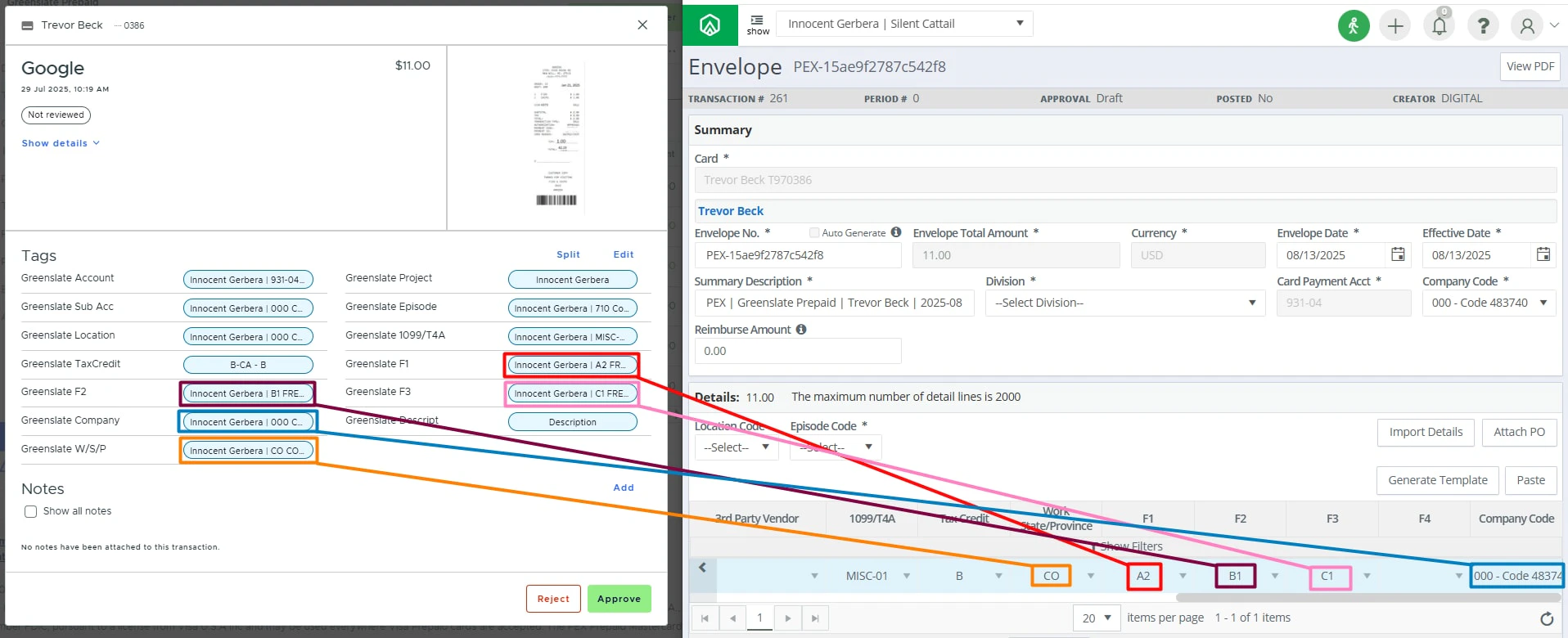Click the Trevor Beck cardholder link
Screen dimensions: 1568x638
click(731, 211)
